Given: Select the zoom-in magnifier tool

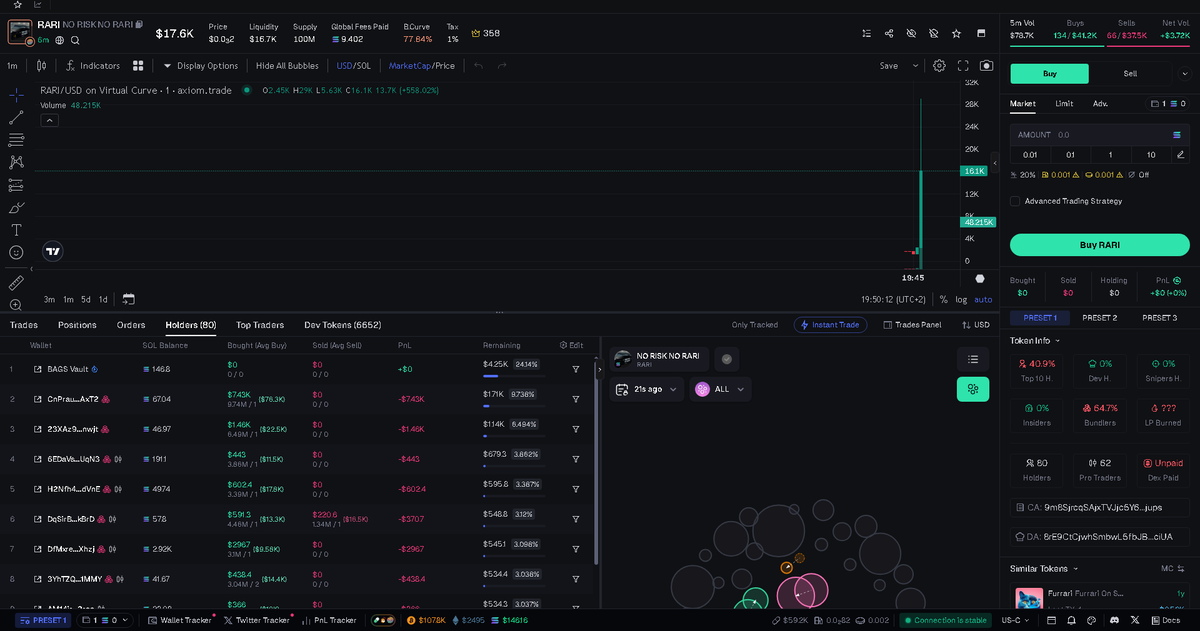Looking at the screenshot, I should (16, 305).
